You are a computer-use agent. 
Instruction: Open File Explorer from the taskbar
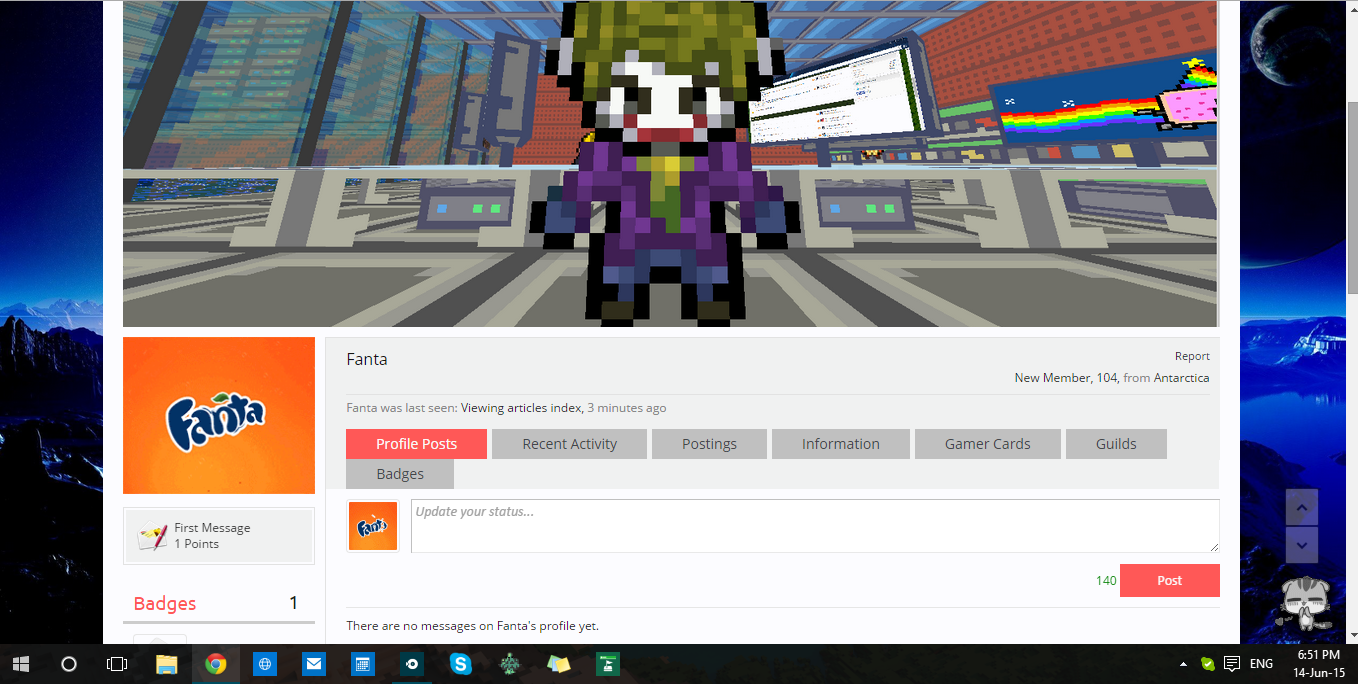[166, 664]
